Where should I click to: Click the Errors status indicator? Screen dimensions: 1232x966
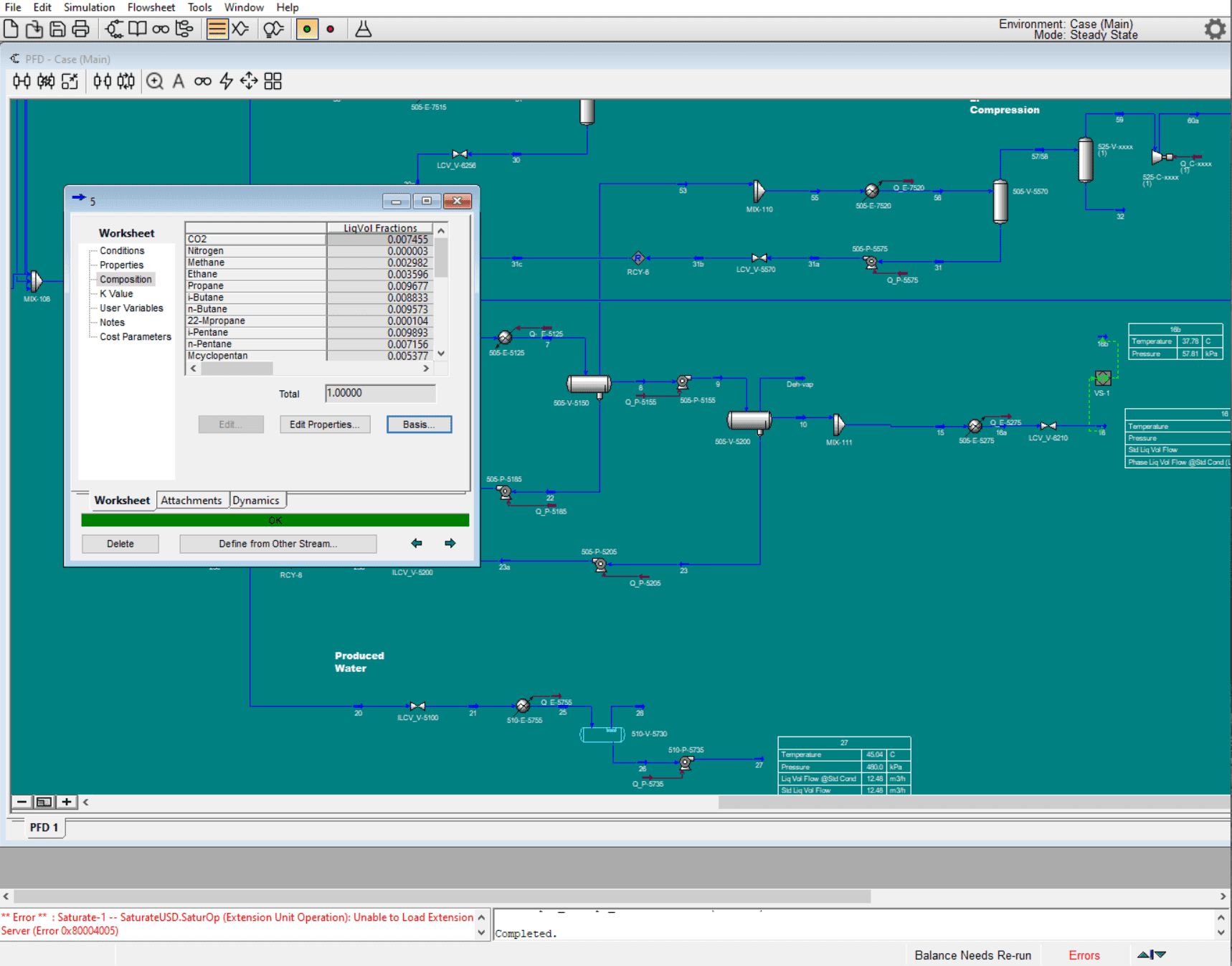1084,955
